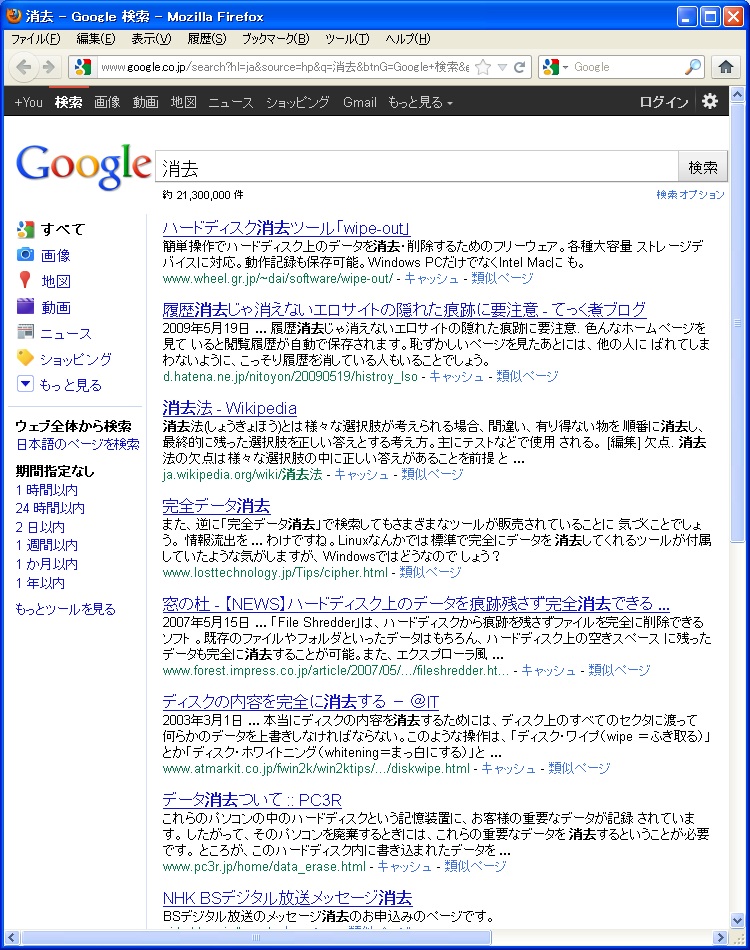Open the 表示(V) menu
The width and height of the screenshot is (750, 950).
click(151, 39)
